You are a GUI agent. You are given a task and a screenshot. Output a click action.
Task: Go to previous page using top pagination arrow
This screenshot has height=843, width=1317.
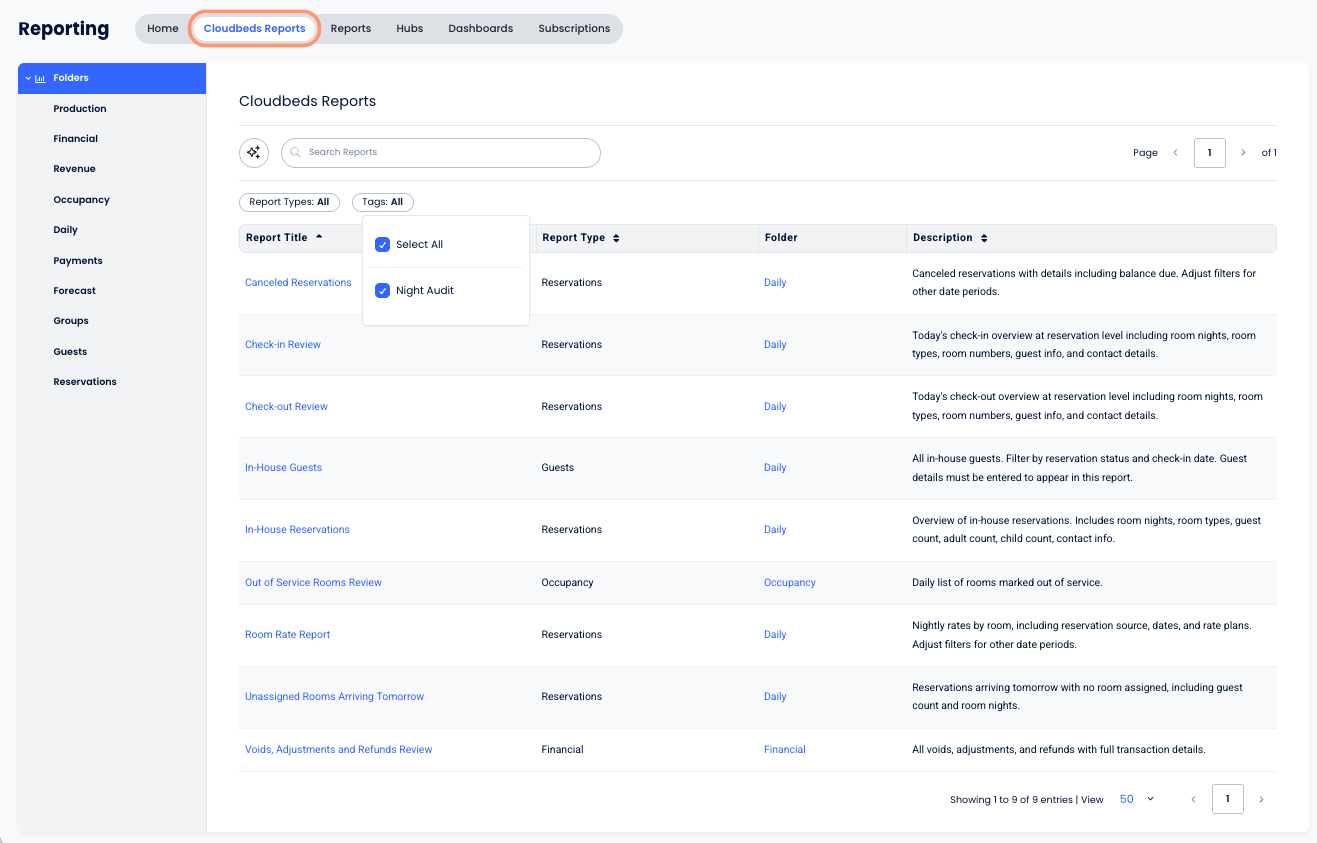[x=1175, y=153]
